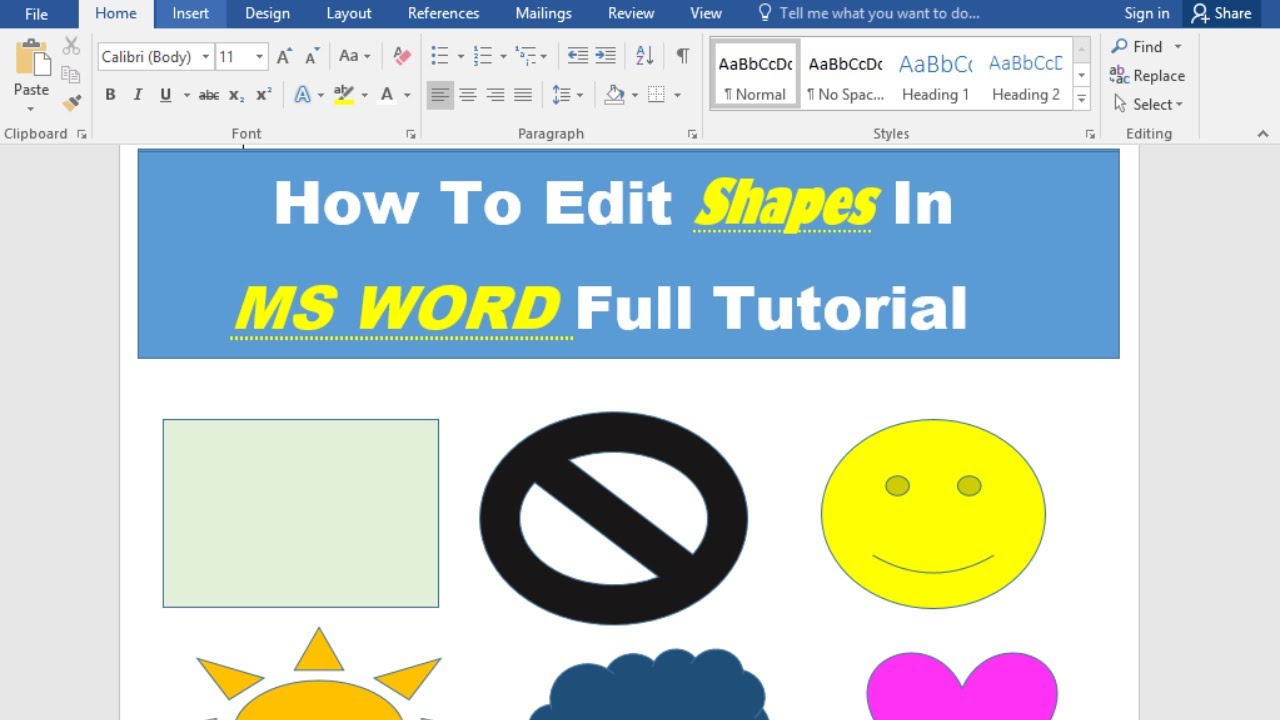
Task: Expand bullets list dropdown arrow
Action: [x=460, y=57]
